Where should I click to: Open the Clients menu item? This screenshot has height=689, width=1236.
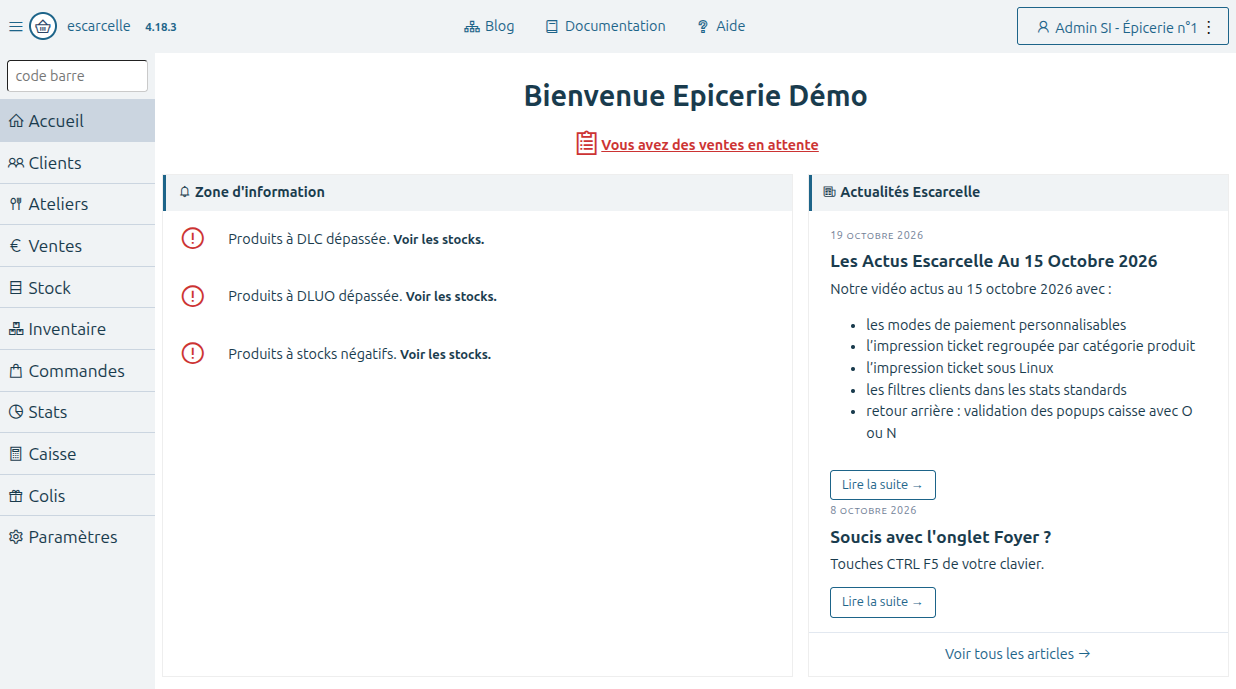77,163
